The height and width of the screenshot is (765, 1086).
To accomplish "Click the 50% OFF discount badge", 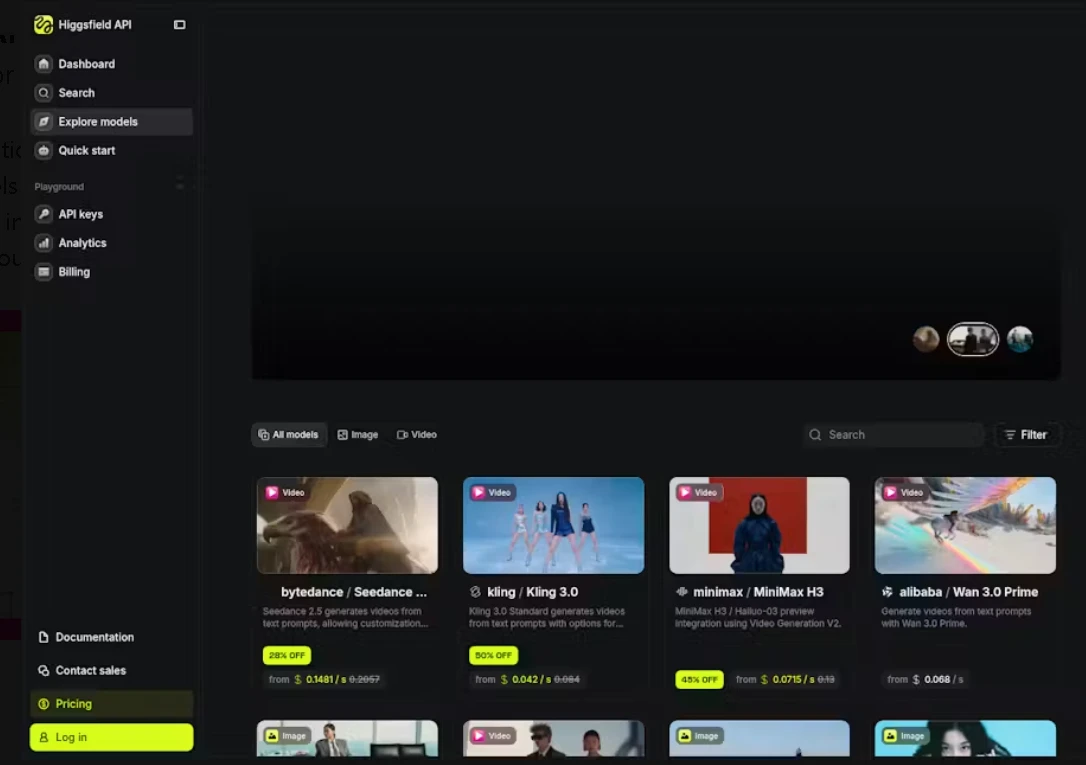I will 493,655.
